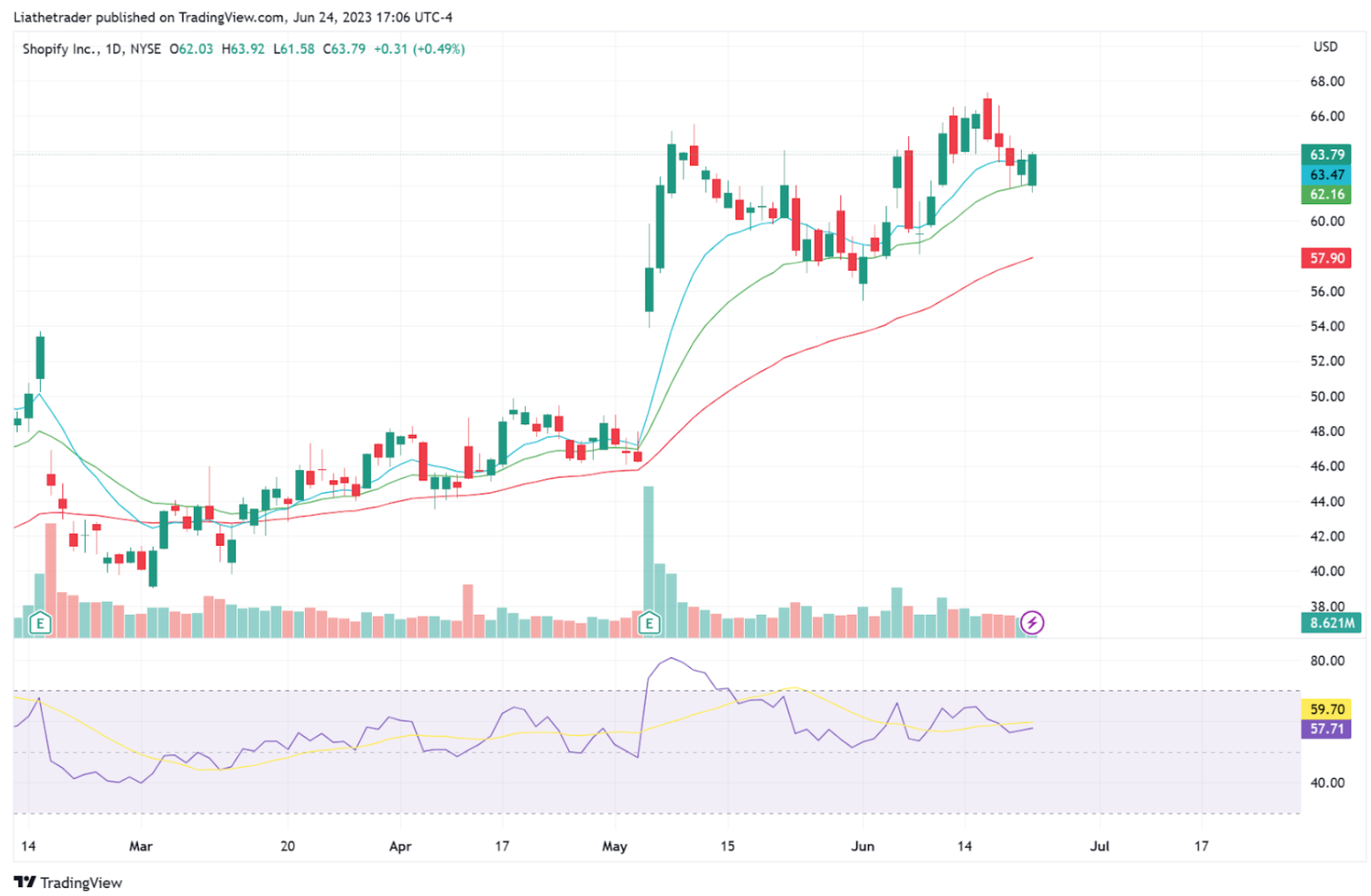Click the 54.00 price axis label
Screen dimensions: 1371x896
(x=1326, y=326)
